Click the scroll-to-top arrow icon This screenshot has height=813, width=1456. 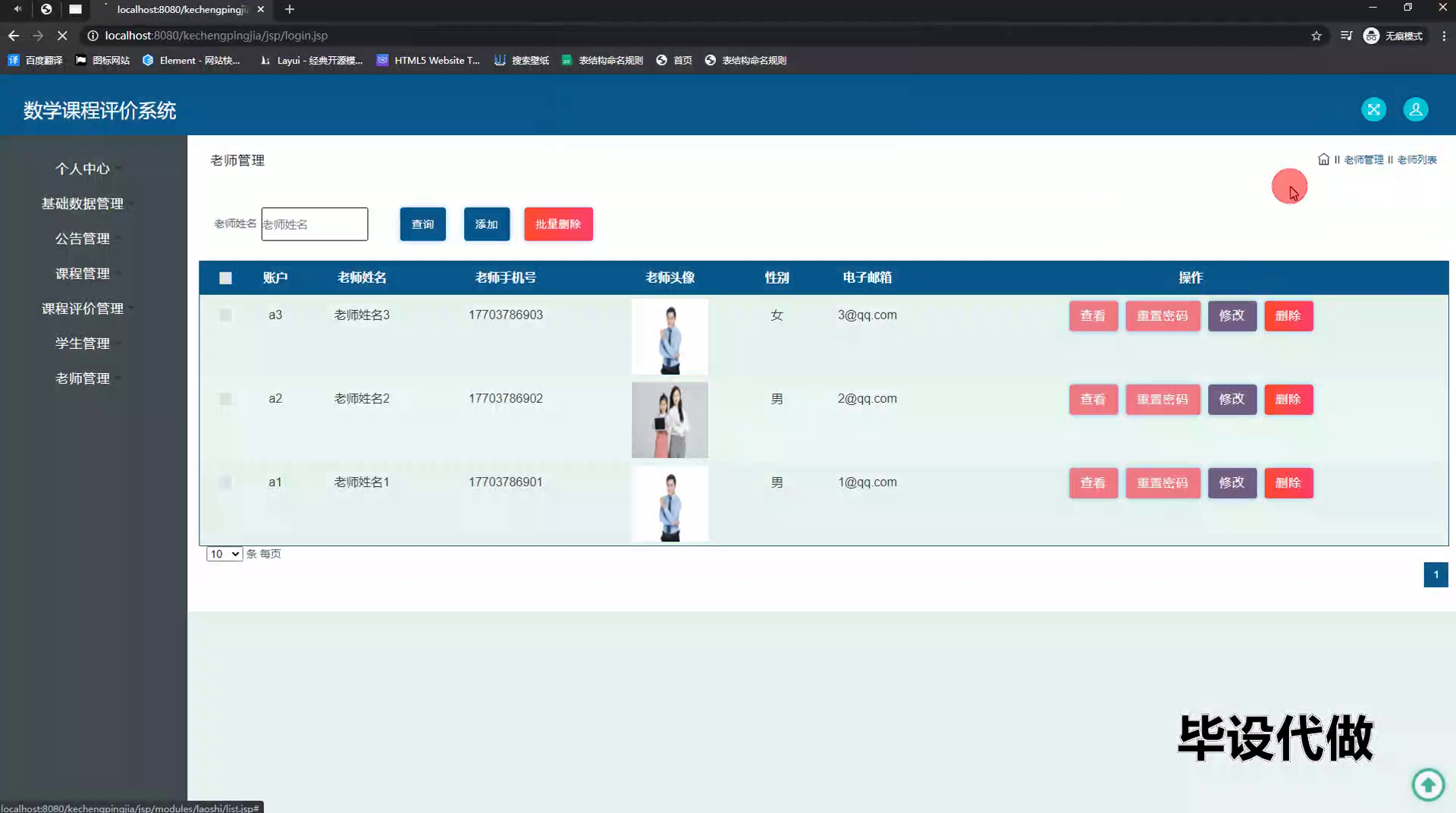(1428, 784)
